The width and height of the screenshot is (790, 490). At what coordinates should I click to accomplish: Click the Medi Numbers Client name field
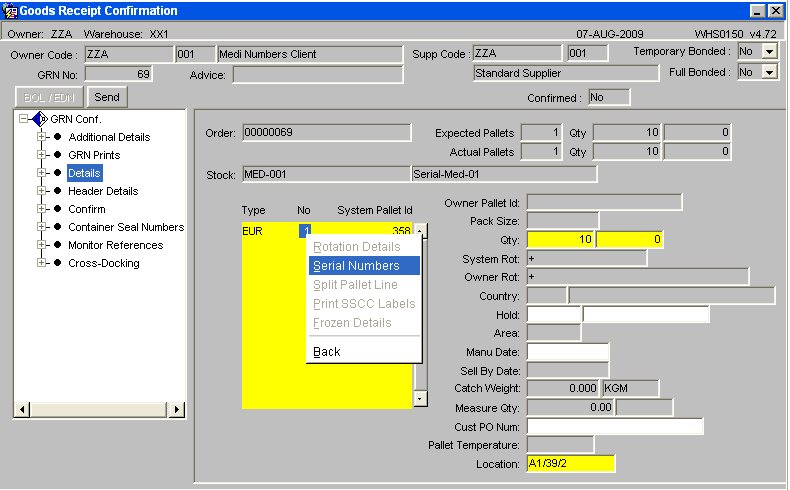pyautogui.click(x=310, y=54)
